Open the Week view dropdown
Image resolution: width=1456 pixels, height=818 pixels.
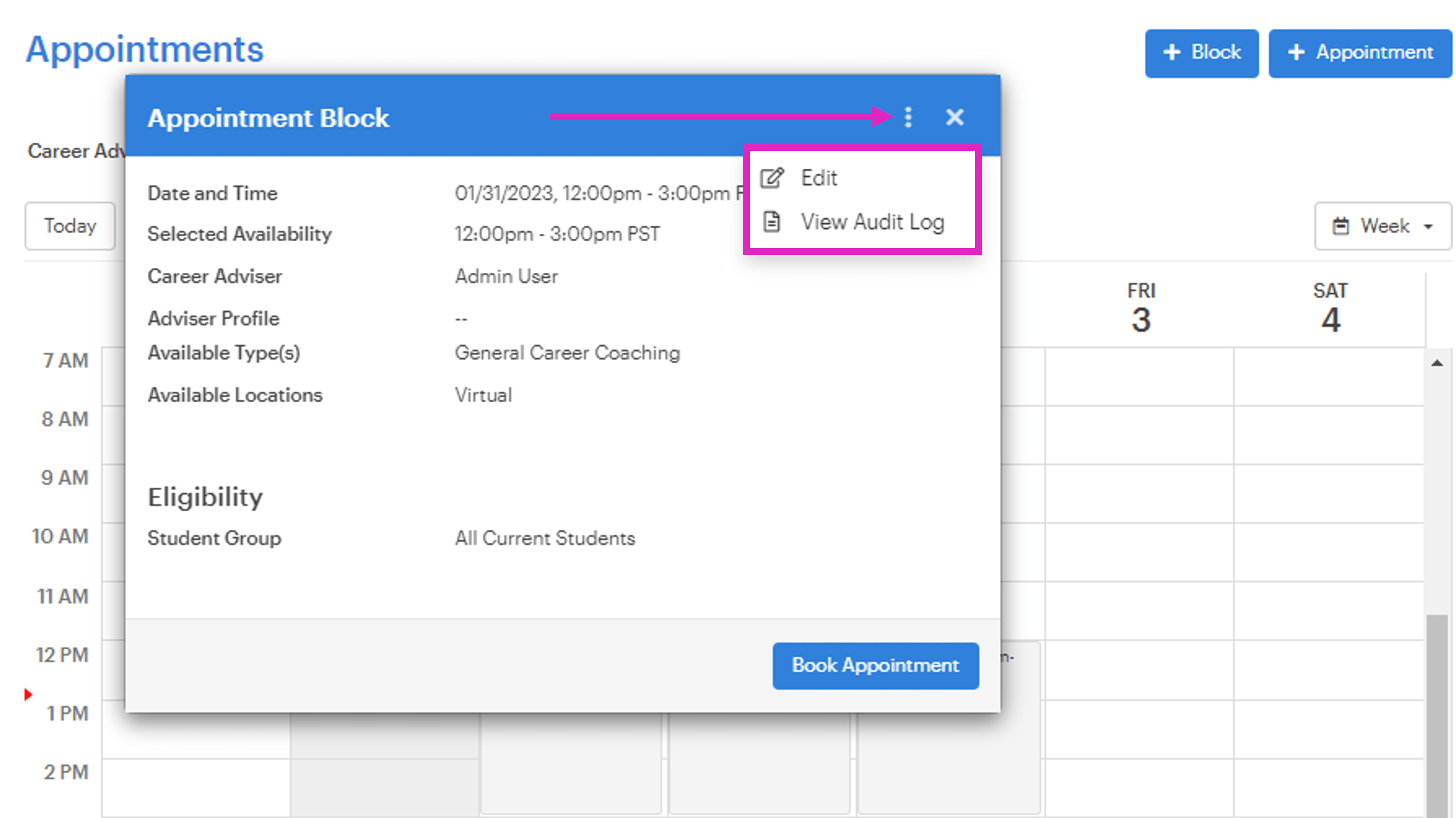click(x=1382, y=226)
